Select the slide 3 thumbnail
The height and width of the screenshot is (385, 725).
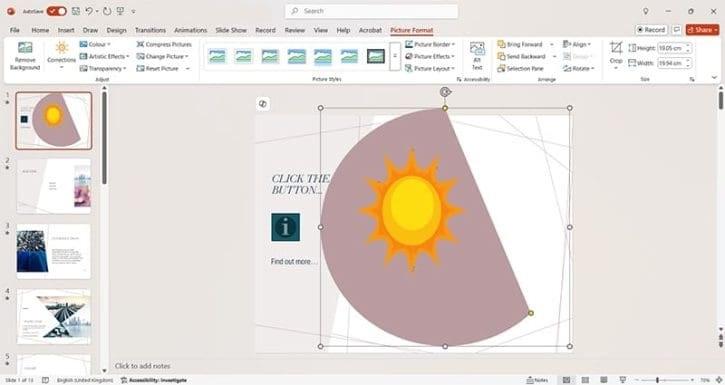coord(54,251)
